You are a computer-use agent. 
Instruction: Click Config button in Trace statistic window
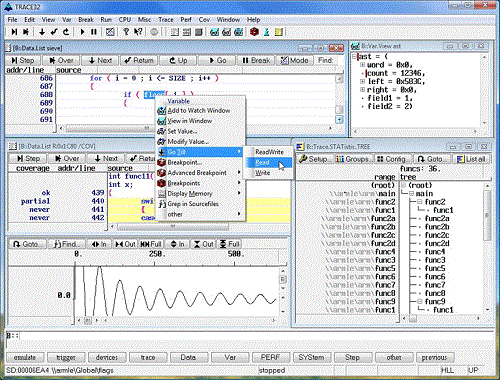392,159
